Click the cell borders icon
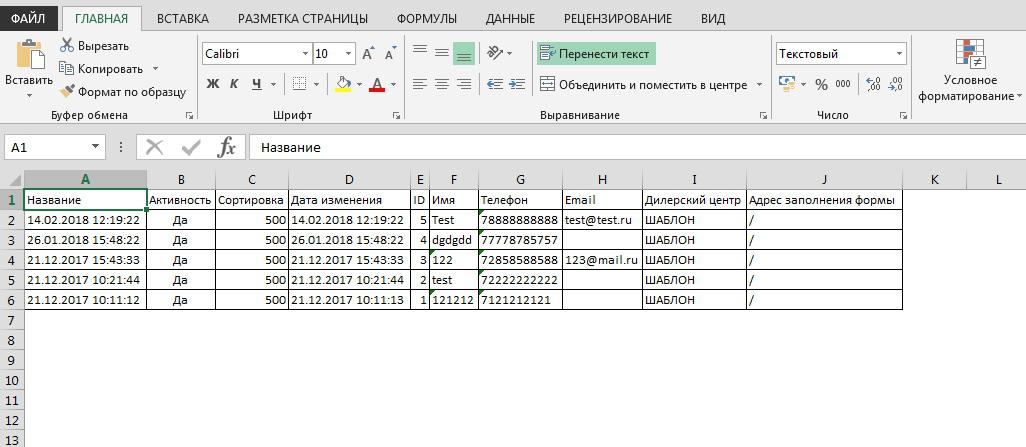The width and height of the screenshot is (1026, 447). (300, 84)
